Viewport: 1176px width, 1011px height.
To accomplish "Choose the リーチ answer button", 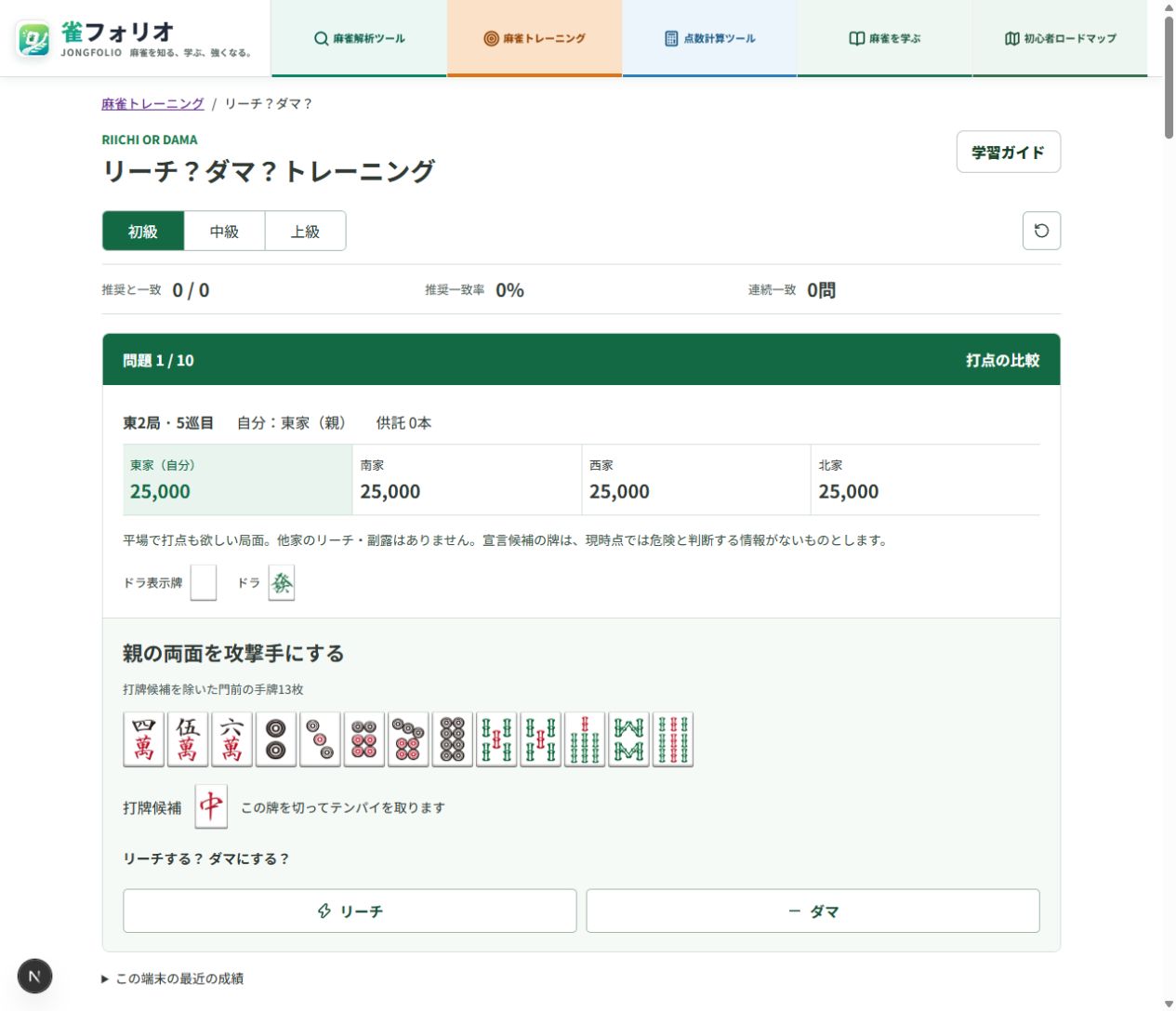I will (350, 911).
